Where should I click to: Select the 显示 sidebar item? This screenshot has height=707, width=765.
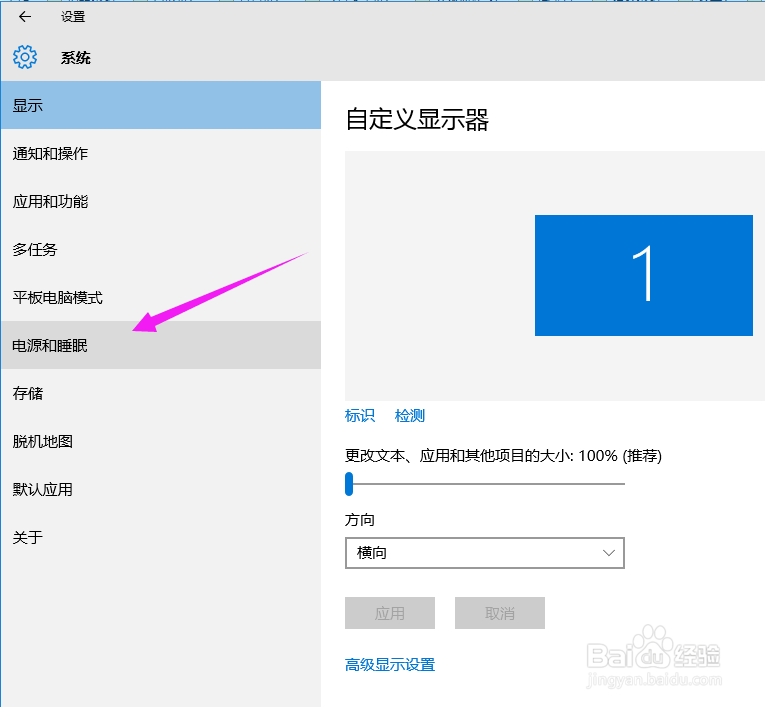(x=161, y=105)
